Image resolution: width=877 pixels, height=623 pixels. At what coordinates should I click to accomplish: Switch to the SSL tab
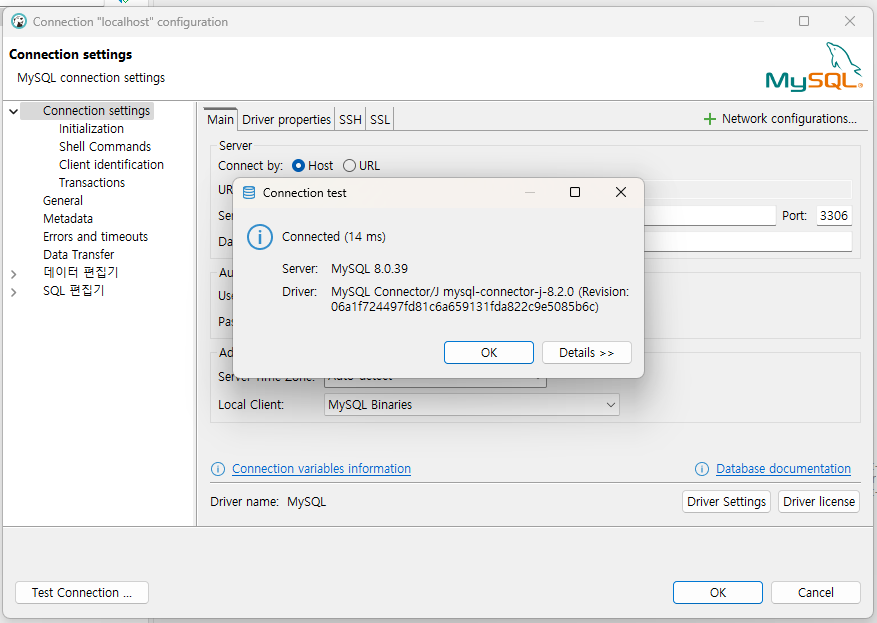[380, 119]
